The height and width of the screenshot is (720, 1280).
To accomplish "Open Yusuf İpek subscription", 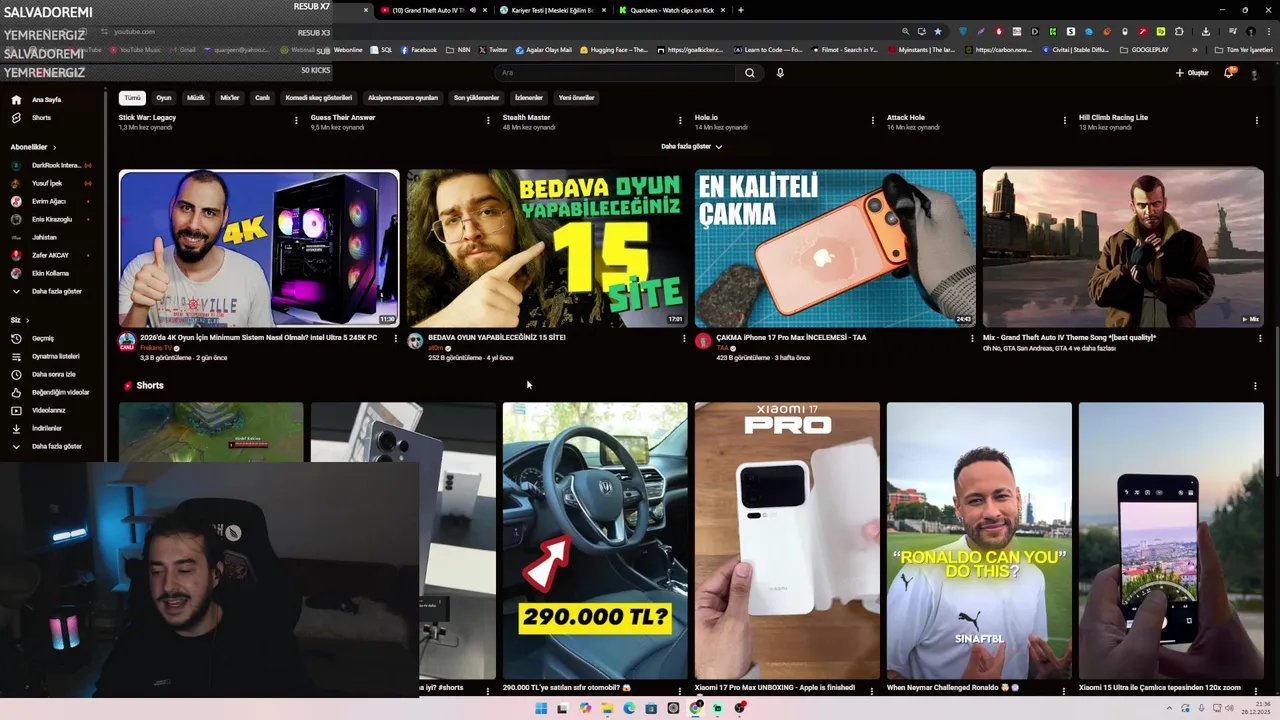I will 50,183.
